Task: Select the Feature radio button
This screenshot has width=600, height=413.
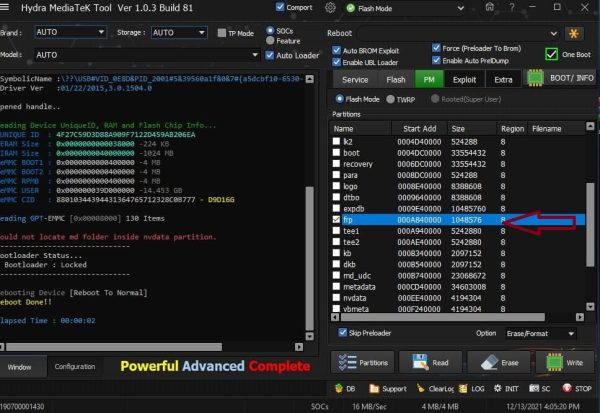Action: 270,40
